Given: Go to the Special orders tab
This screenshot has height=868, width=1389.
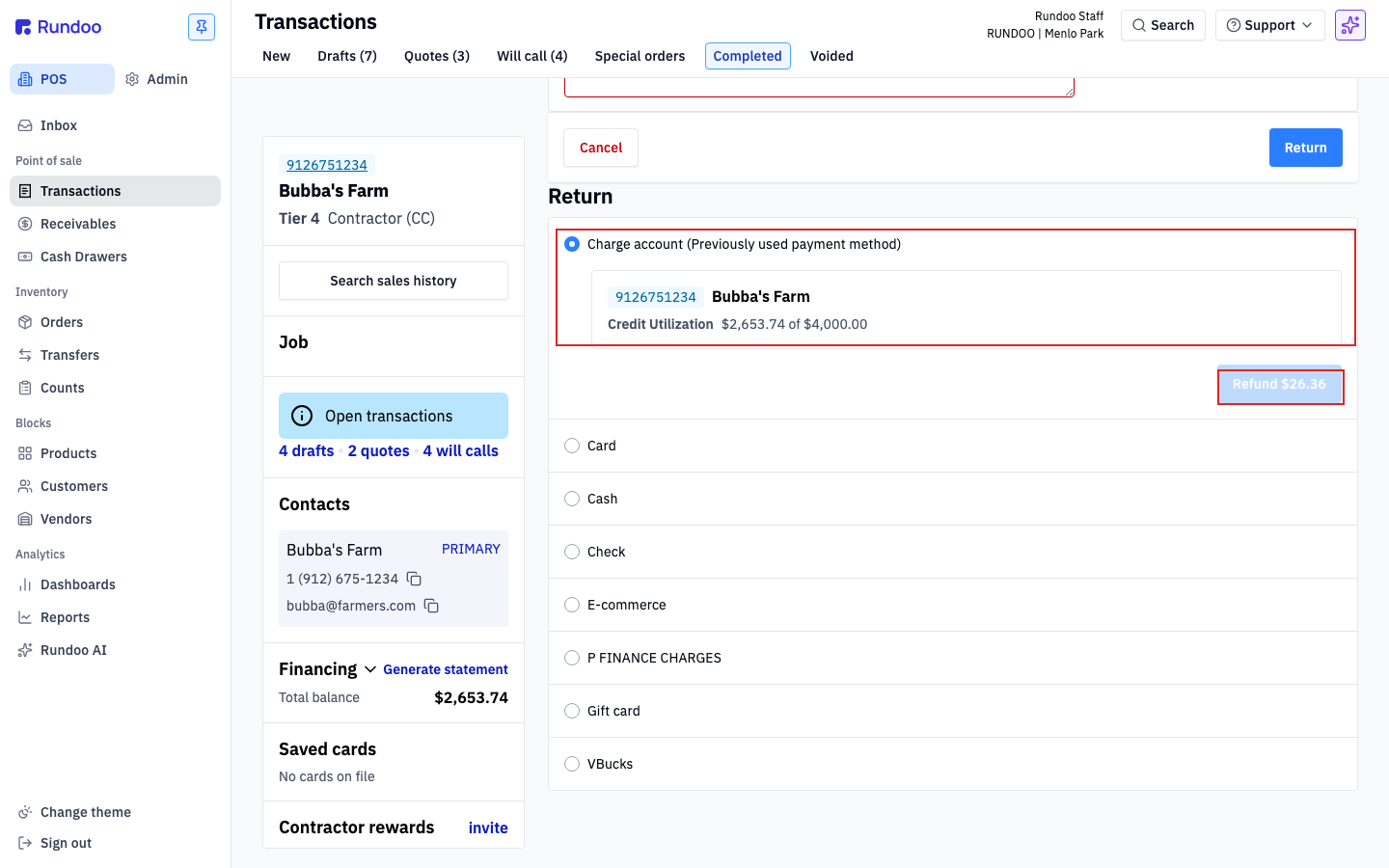Looking at the screenshot, I should (x=640, y=56).
